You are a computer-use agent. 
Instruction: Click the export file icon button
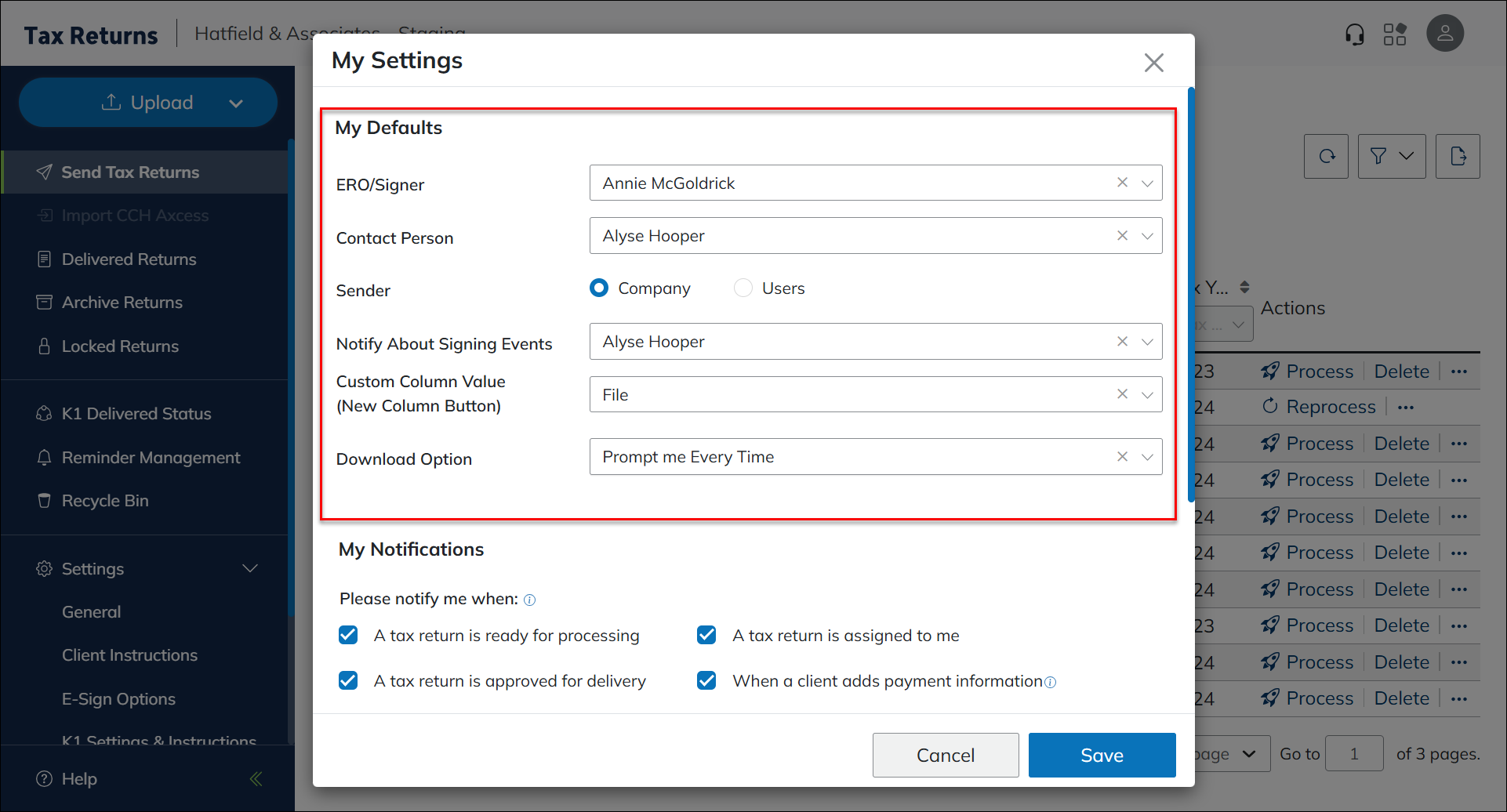point(1458,156)
